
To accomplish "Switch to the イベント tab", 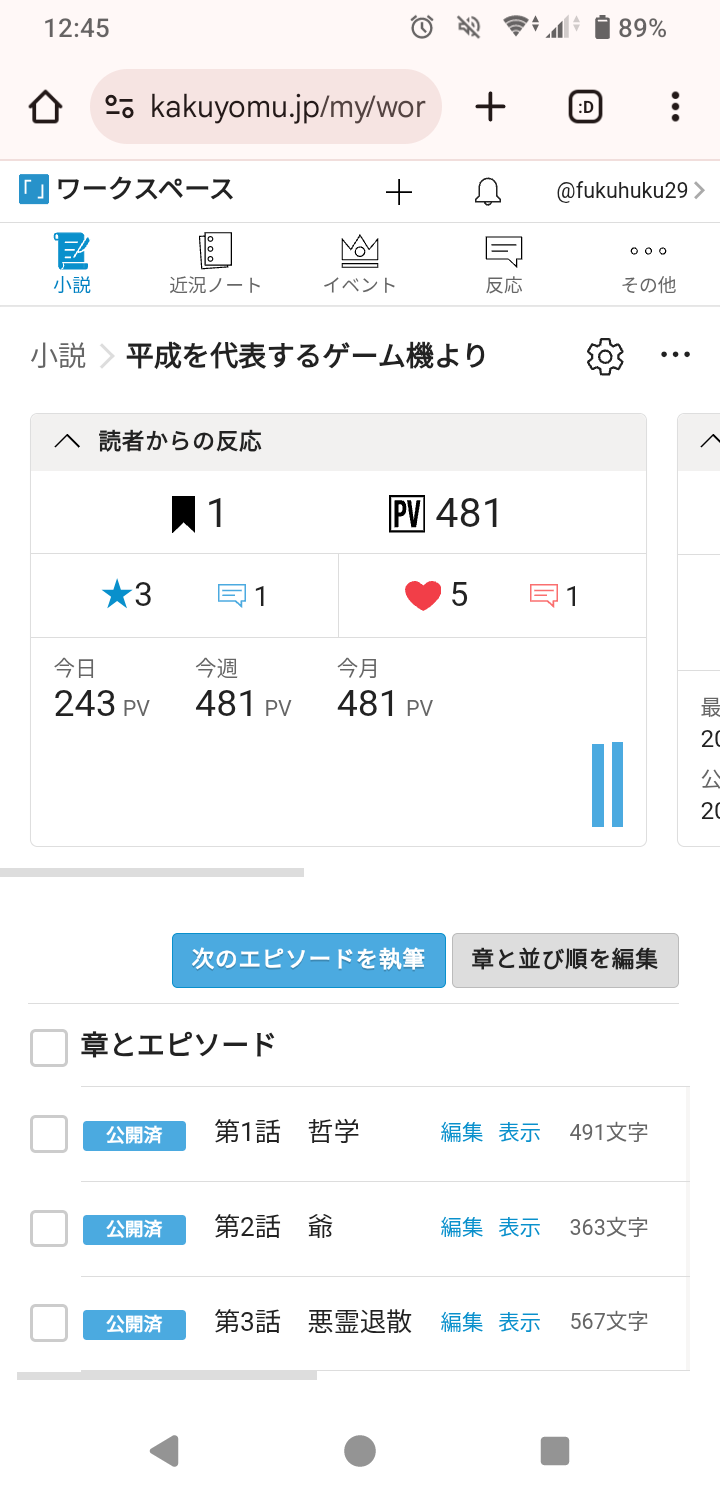I will click(x=360, y=264).
